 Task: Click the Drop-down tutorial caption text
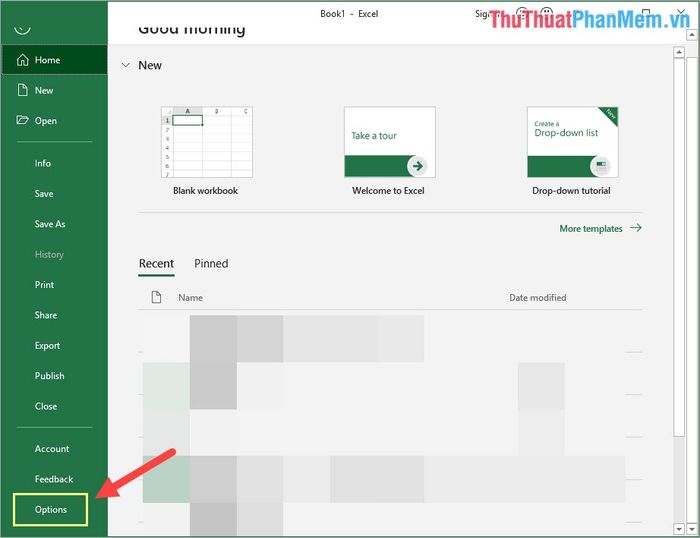click(571, 191)
